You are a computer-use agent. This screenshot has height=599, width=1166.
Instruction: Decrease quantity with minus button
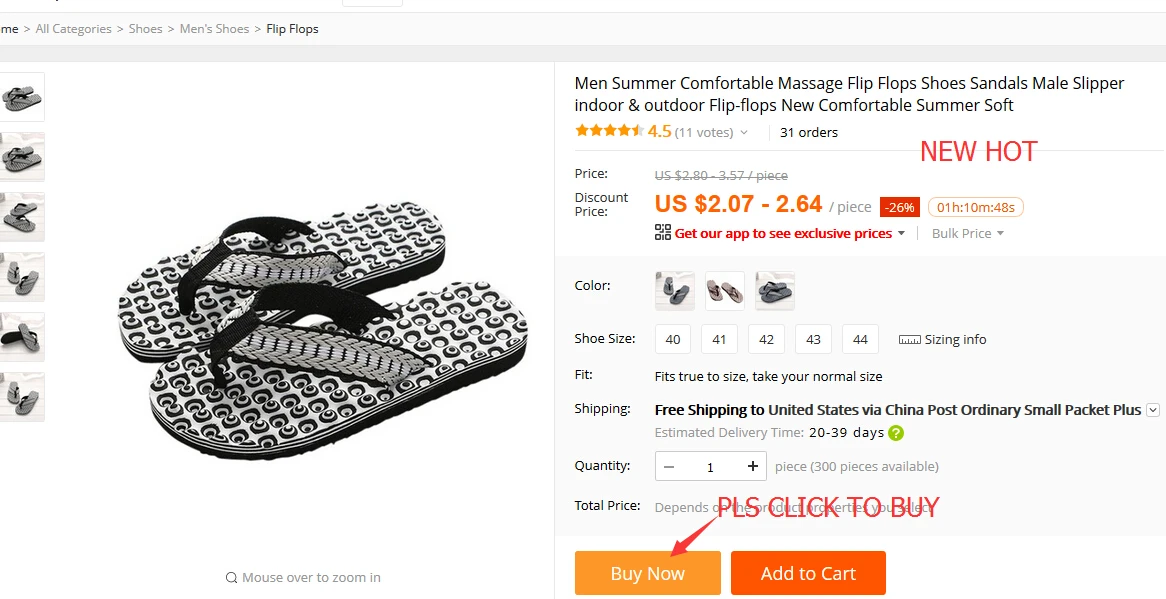click(x=669, y=466)
